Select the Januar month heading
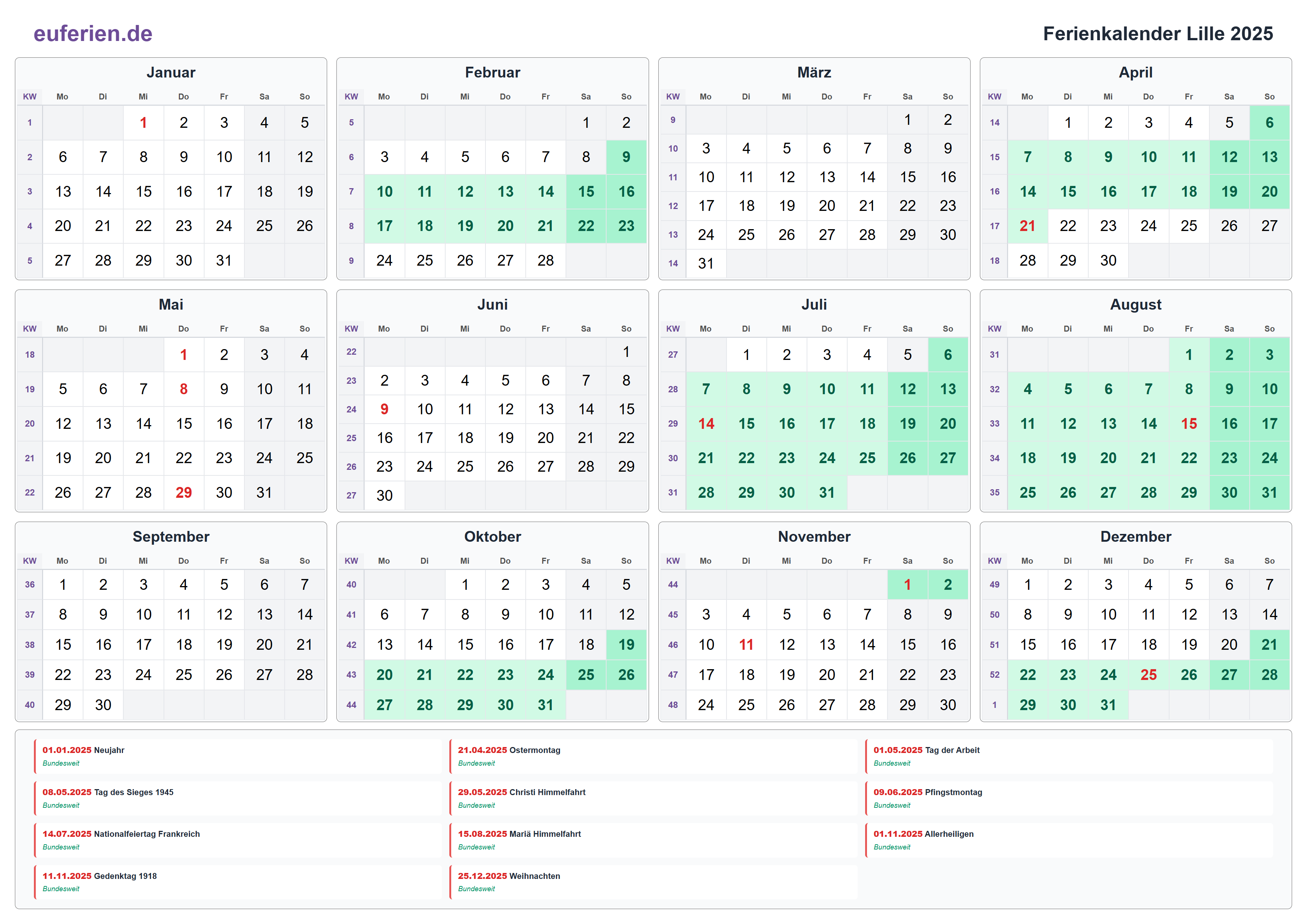The image size is (1307, 924). (x=171, y=72)
